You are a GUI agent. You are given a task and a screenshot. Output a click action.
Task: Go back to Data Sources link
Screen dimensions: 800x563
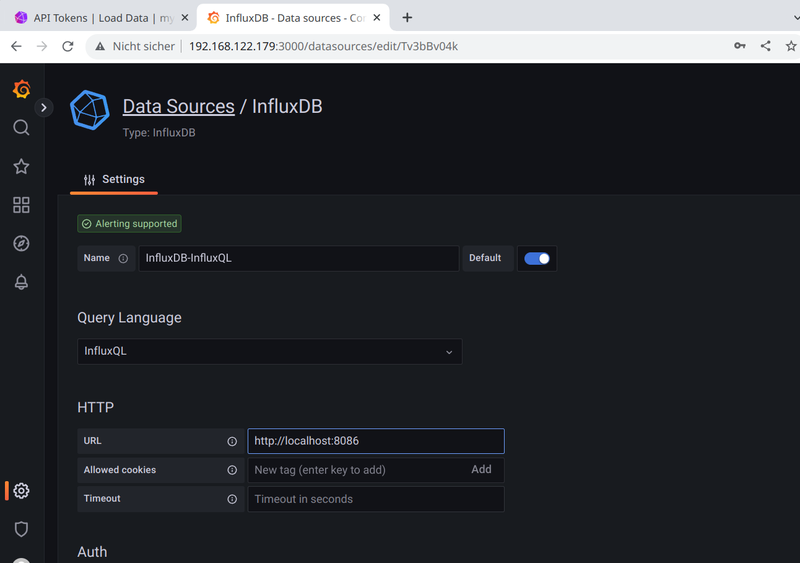click(179, 106)
